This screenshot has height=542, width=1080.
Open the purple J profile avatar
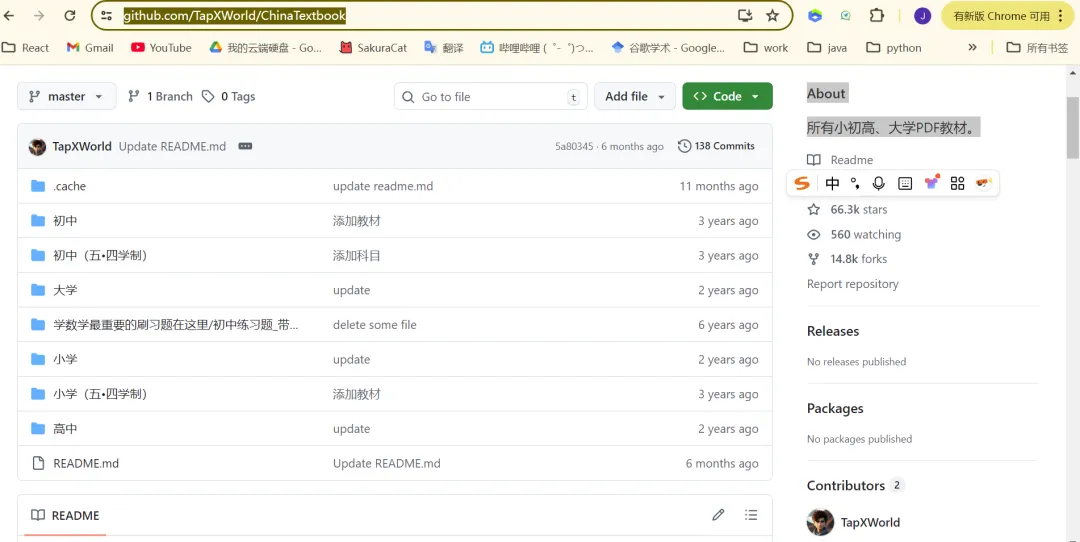pos(922,16)
